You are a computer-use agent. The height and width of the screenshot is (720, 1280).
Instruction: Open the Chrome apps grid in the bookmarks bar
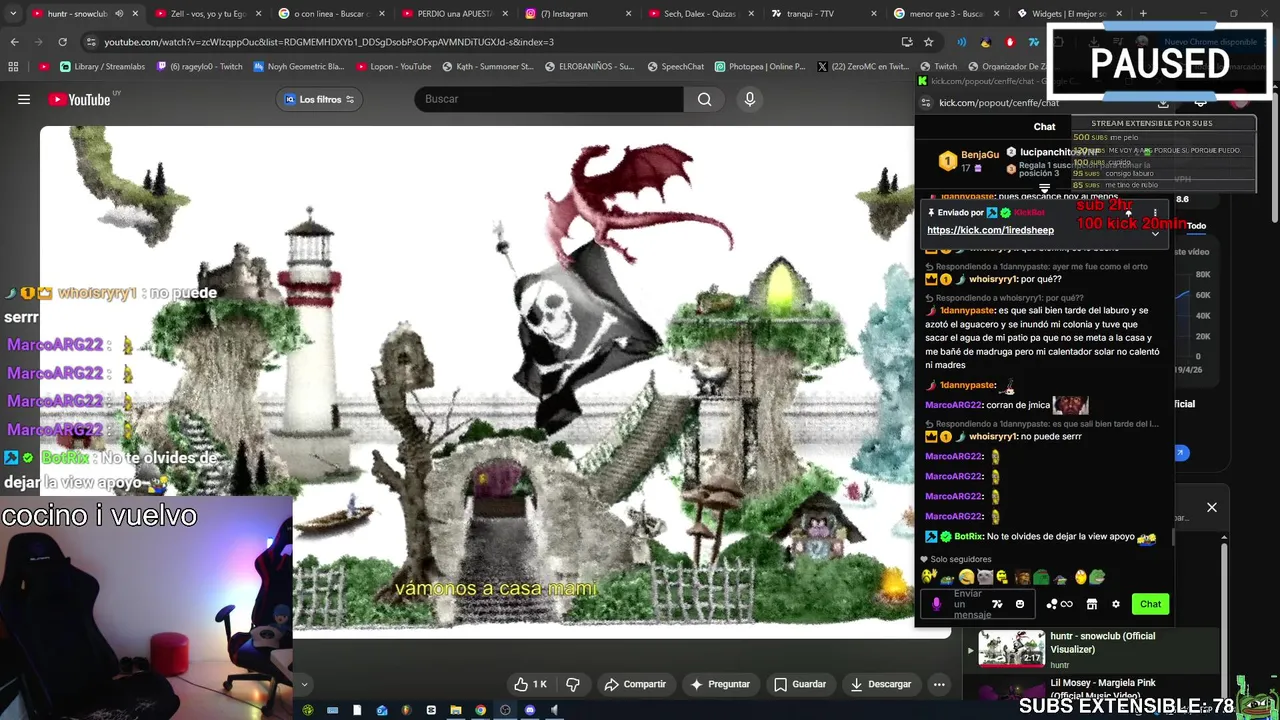pos(13,67)
